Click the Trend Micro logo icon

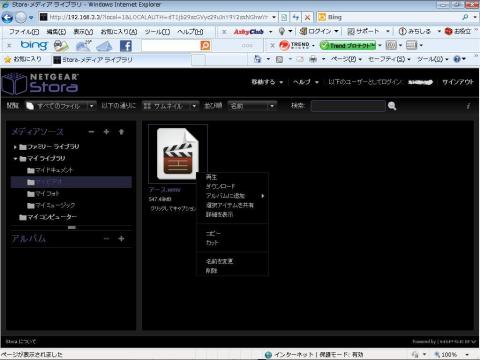pyautogui.click(x=294, y=45)
